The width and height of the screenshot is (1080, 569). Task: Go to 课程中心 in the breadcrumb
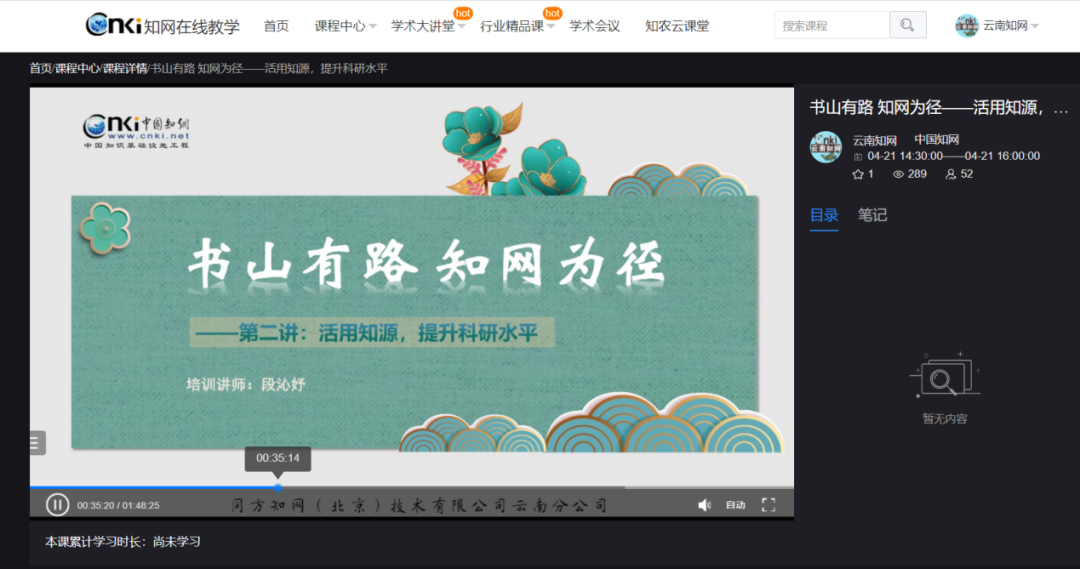[76, 68]
